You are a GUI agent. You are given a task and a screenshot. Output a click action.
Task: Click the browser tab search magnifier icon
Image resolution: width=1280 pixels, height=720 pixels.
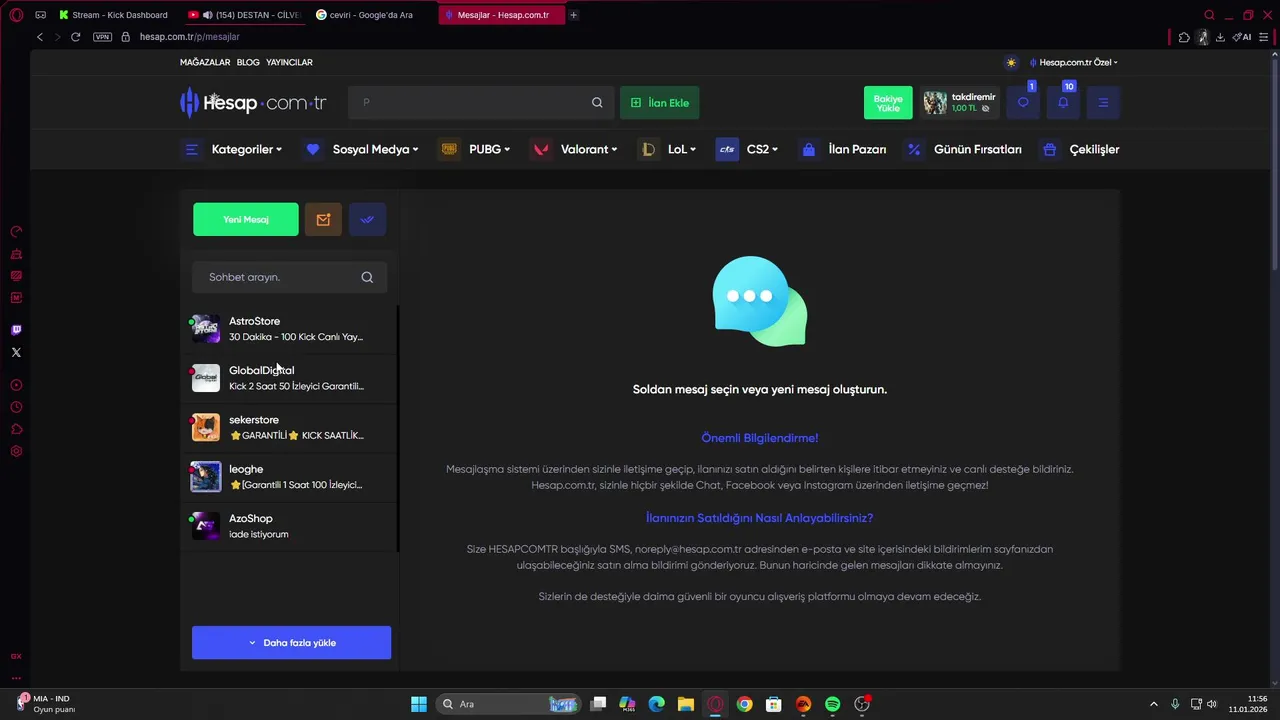pos(1209,15)
